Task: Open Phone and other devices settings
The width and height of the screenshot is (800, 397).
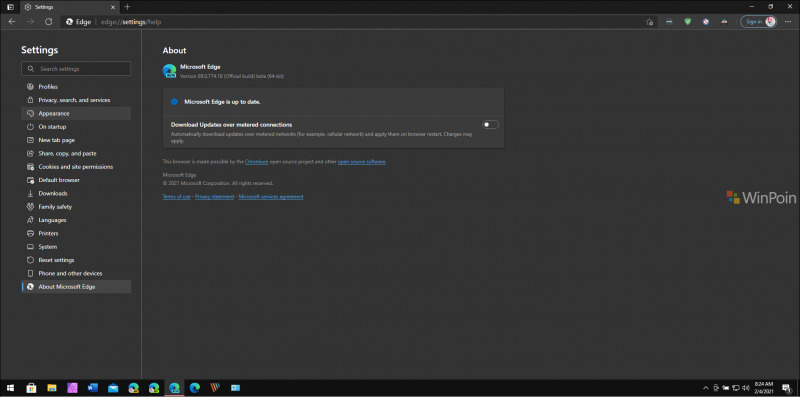Action: coord(76,273)
